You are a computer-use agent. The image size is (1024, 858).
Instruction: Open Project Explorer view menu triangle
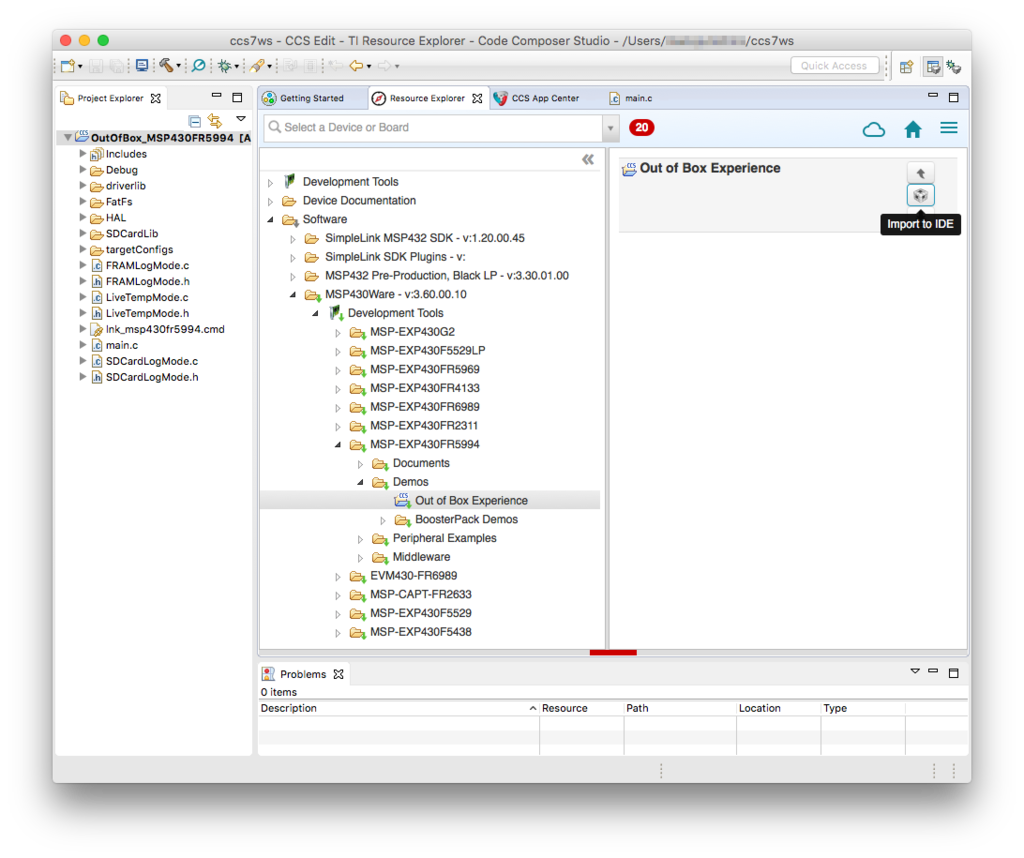coord(241,119)
